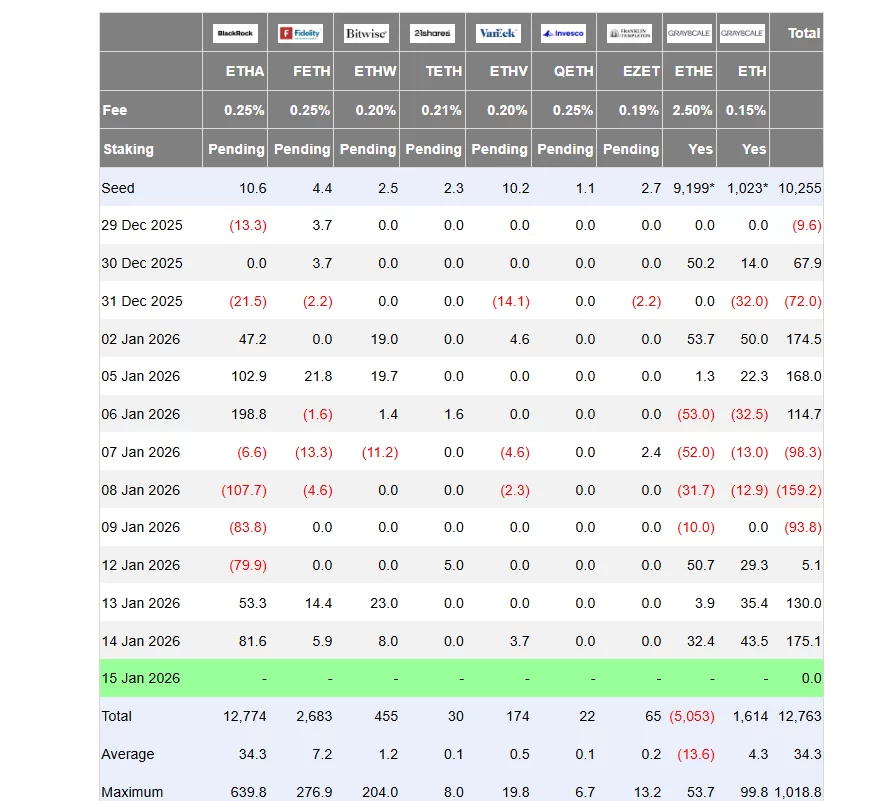
Task: Click Grayscale logo above ETHE ticker
Action: (x=689, y=34)
